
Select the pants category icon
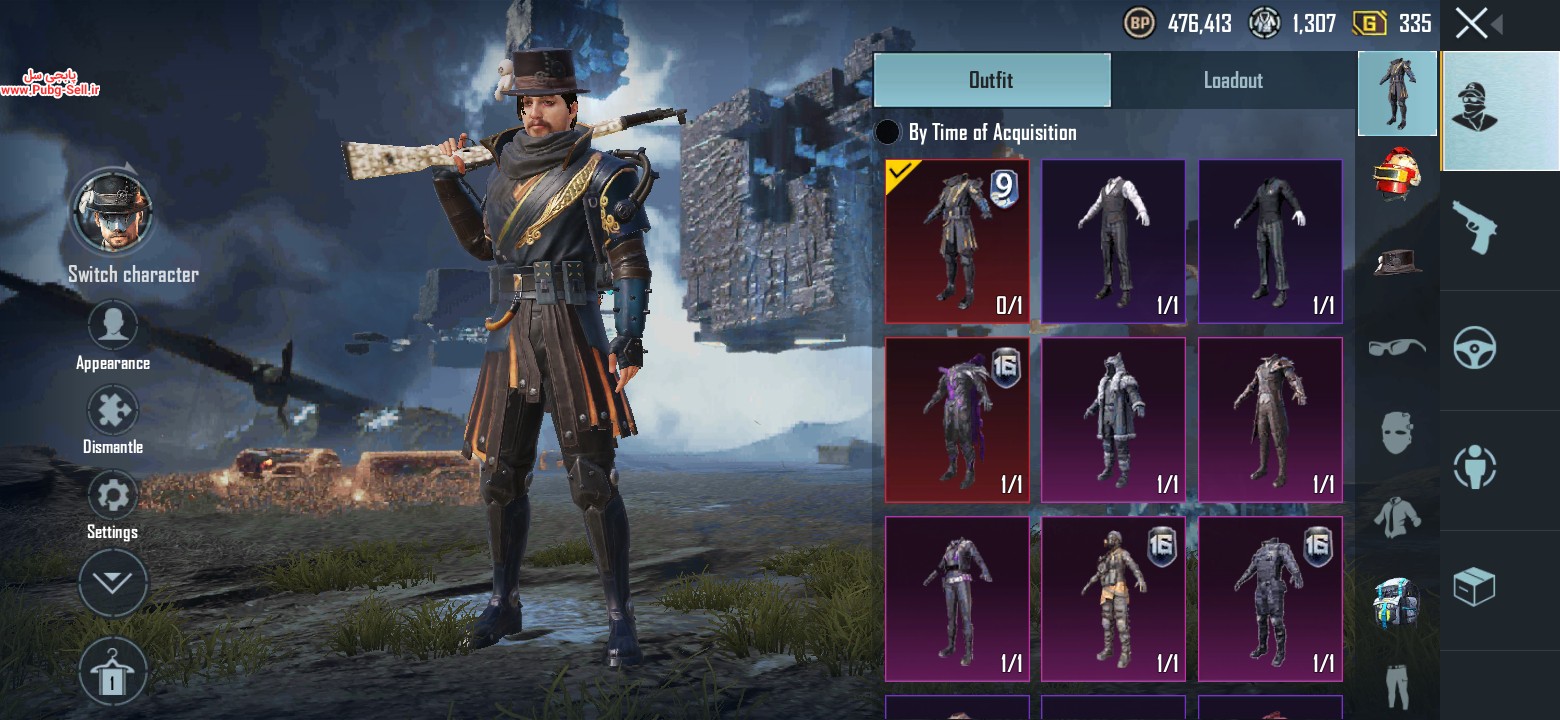[x=1397, y=686]
